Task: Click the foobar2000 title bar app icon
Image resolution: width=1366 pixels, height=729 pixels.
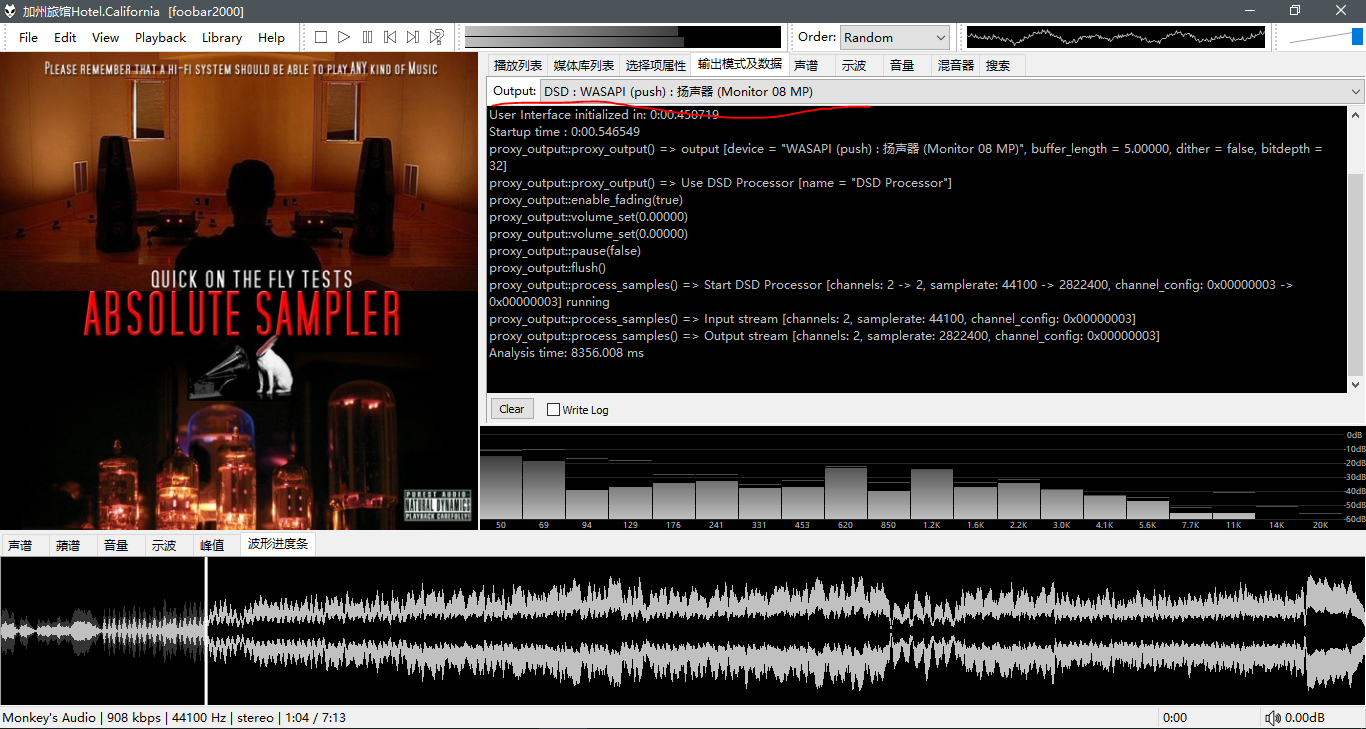Action: tap(11, 11)
